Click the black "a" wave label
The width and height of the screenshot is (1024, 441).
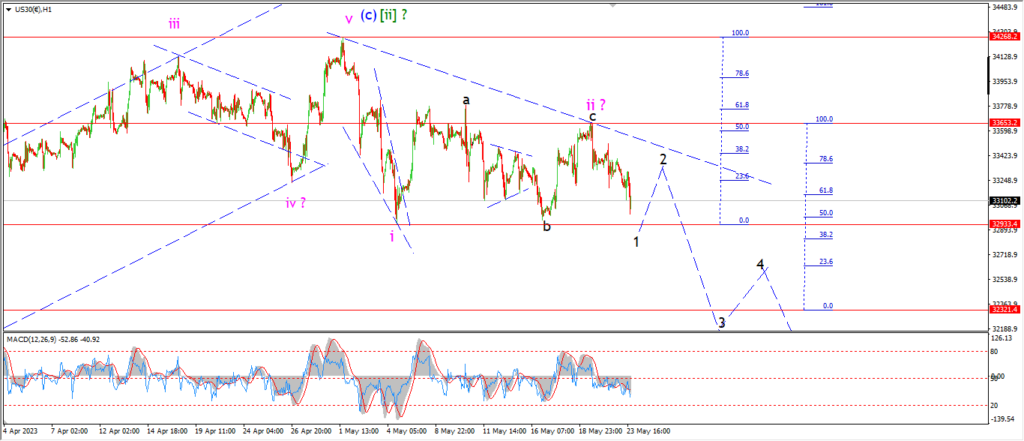pyautogui.click(x=466, y=99)
